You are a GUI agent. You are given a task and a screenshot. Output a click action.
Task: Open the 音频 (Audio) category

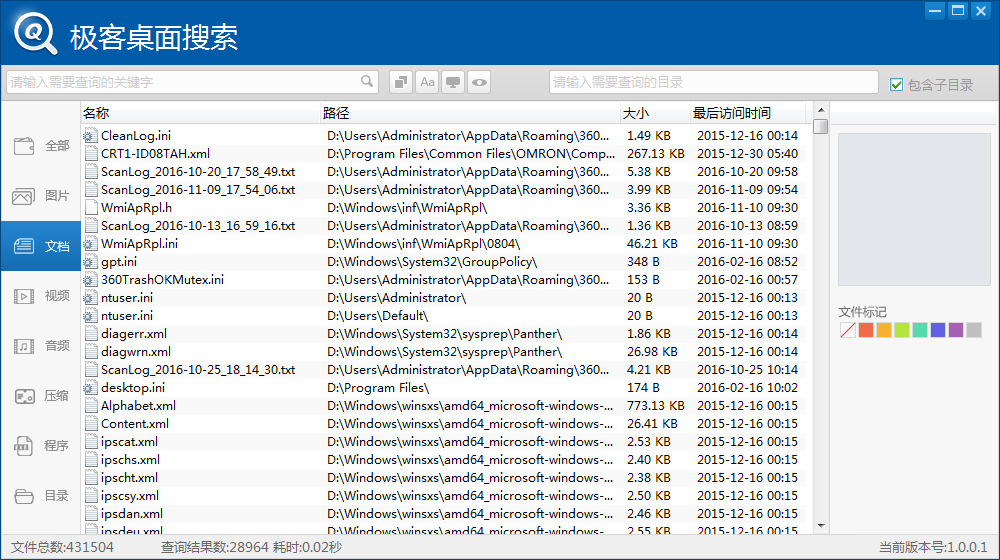click(x=41, y=346)
